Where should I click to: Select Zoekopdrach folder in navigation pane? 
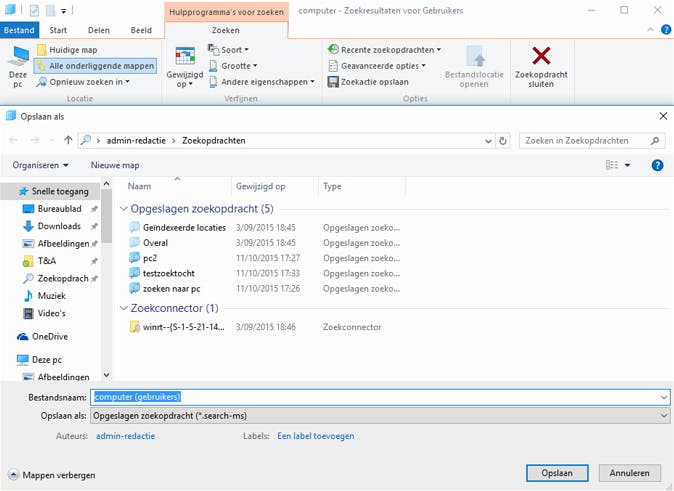(62, 279)
